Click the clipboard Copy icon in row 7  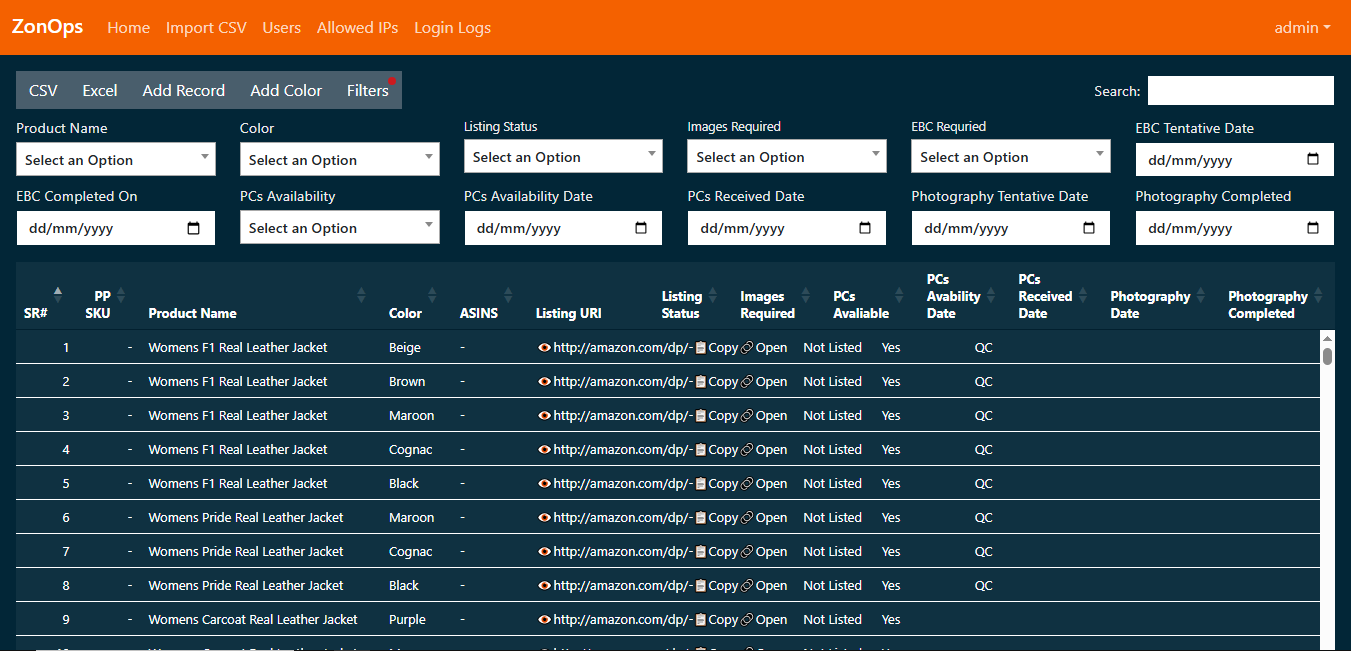tap(701, 552)
